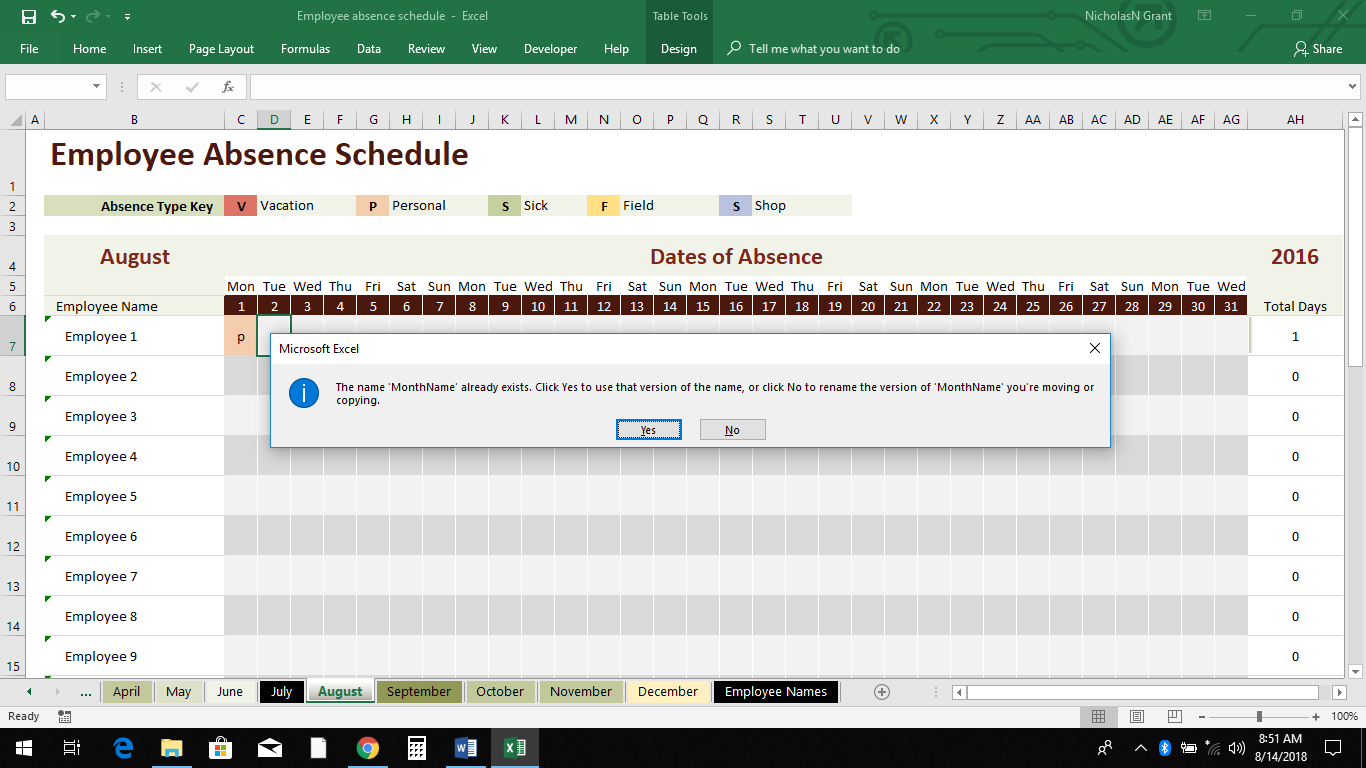The height and width of the screenshot is (768, 1366).
Task: Open the Employee Names sheet tab
Action: [x=776, y=691]
